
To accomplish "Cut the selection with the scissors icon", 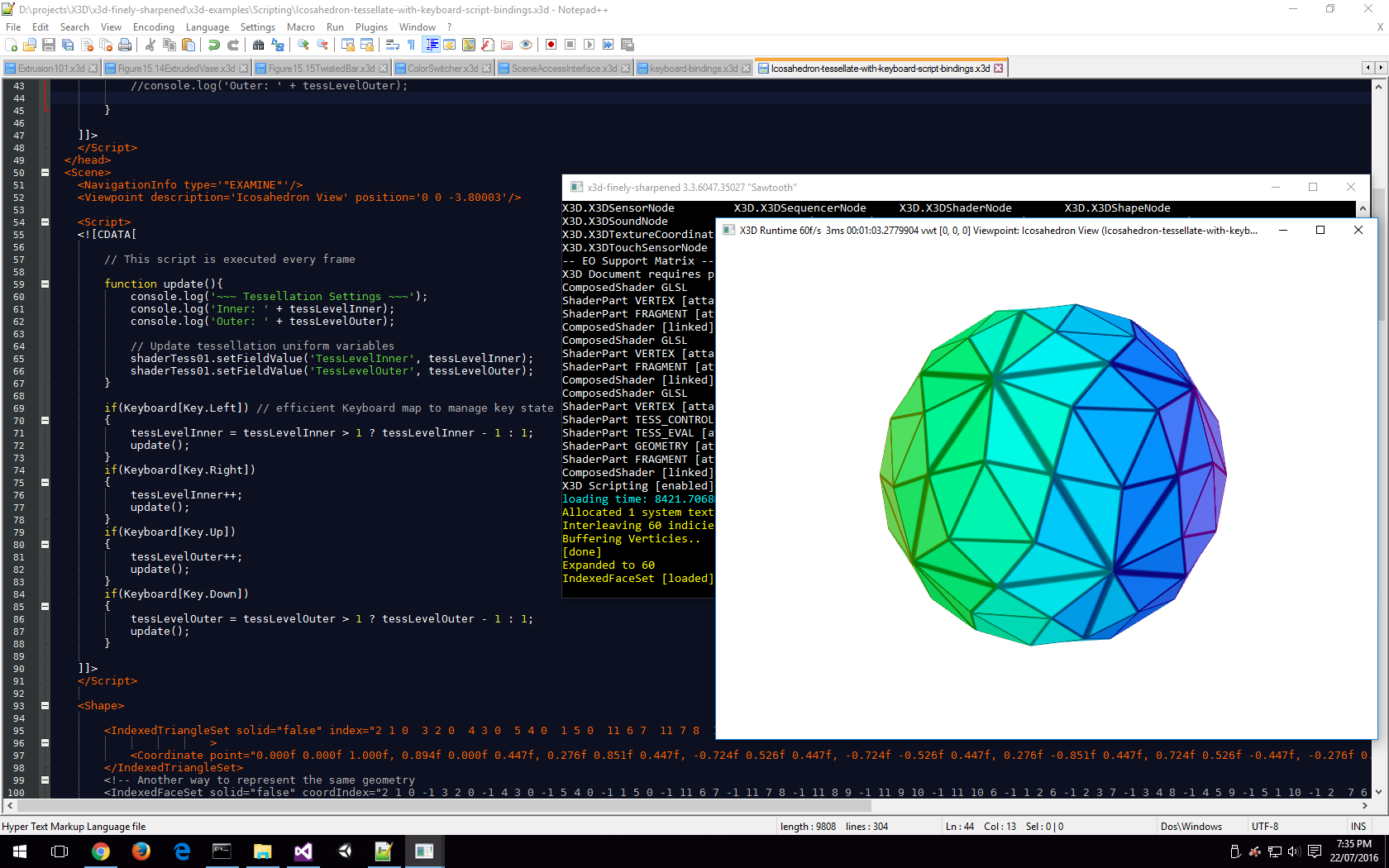I will pos(150,45).
